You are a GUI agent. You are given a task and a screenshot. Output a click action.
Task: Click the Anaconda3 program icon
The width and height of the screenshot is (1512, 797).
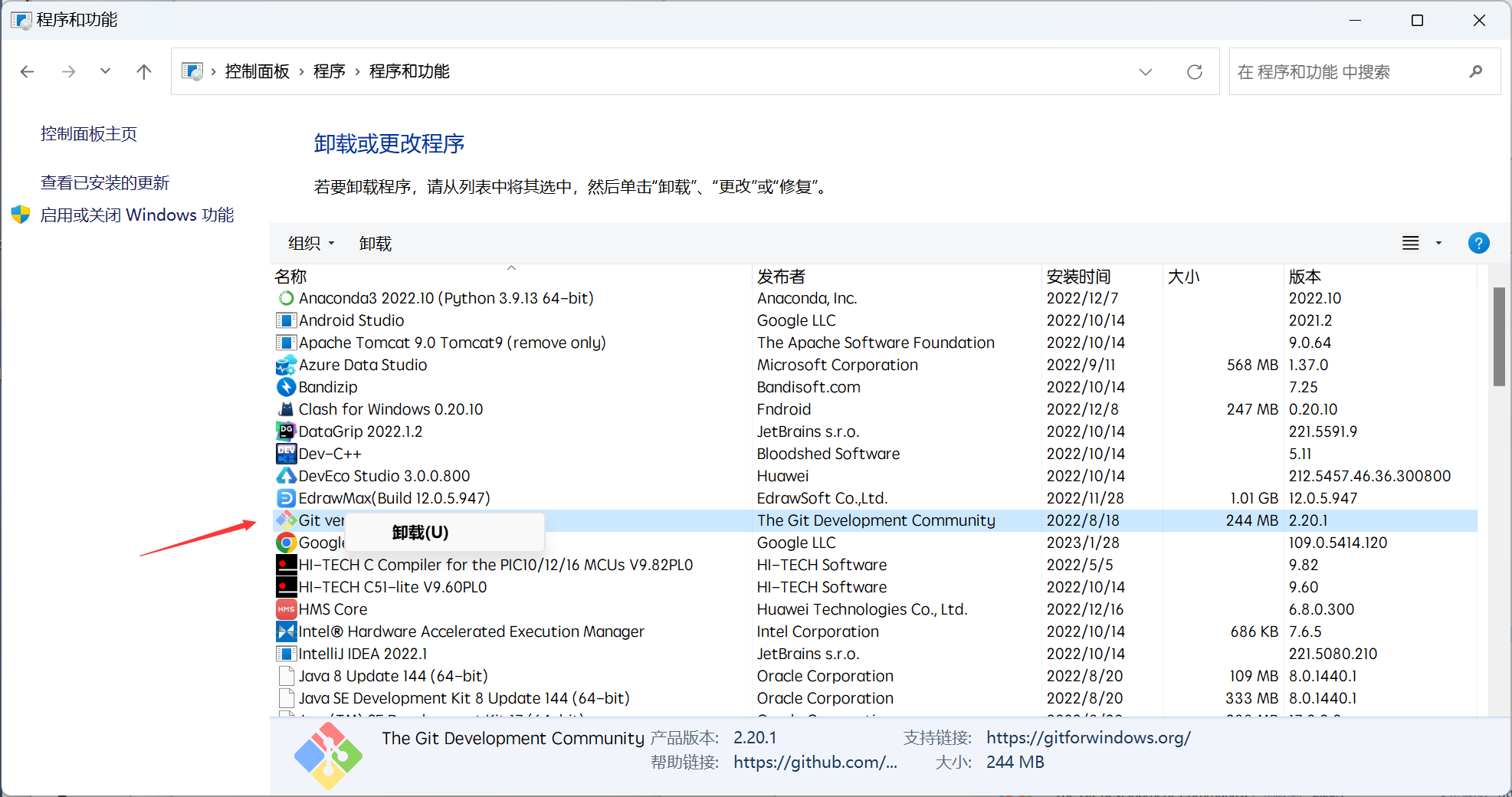coord(286,298)
